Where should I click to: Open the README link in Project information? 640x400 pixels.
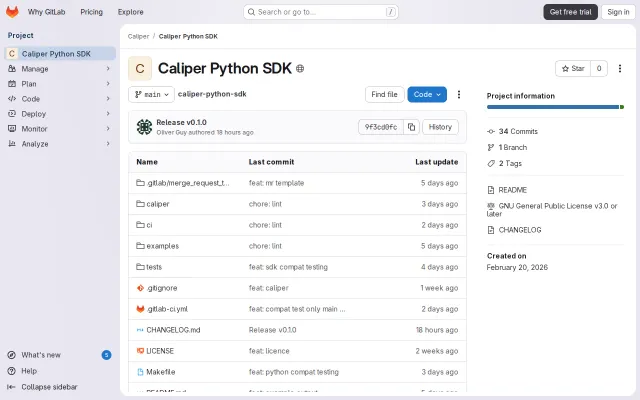click(512, 190)
